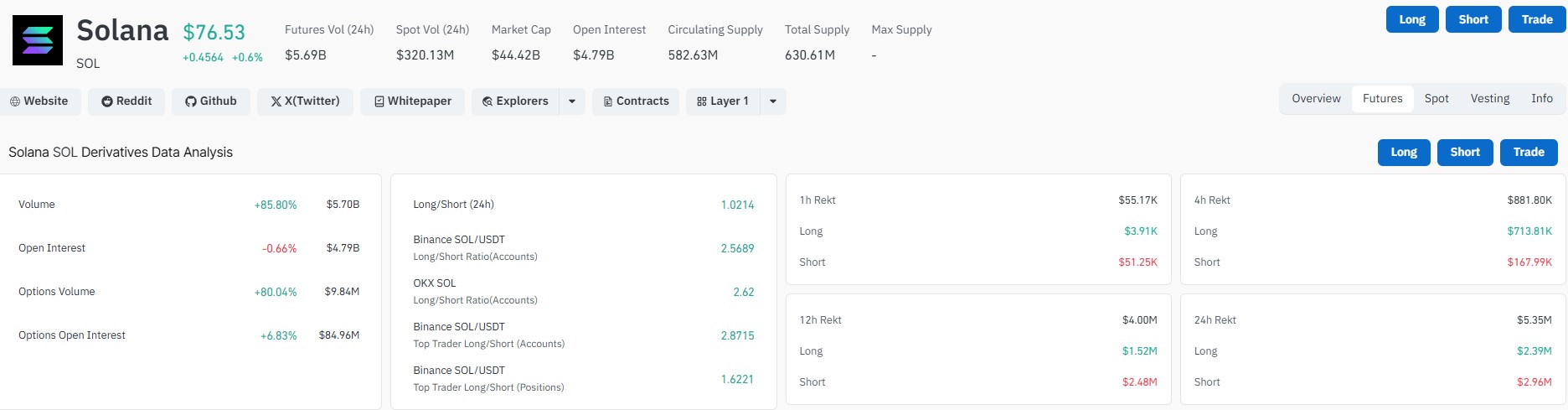Click the top header Trade button
Image resolution: width=1568 pixels, height=410 pixels.
click(1537, 19)
